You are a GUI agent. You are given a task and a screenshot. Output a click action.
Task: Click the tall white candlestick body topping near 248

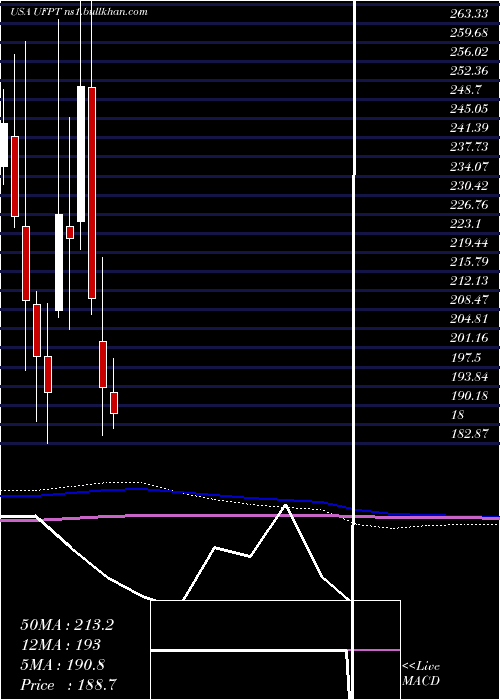coord(81,154)
